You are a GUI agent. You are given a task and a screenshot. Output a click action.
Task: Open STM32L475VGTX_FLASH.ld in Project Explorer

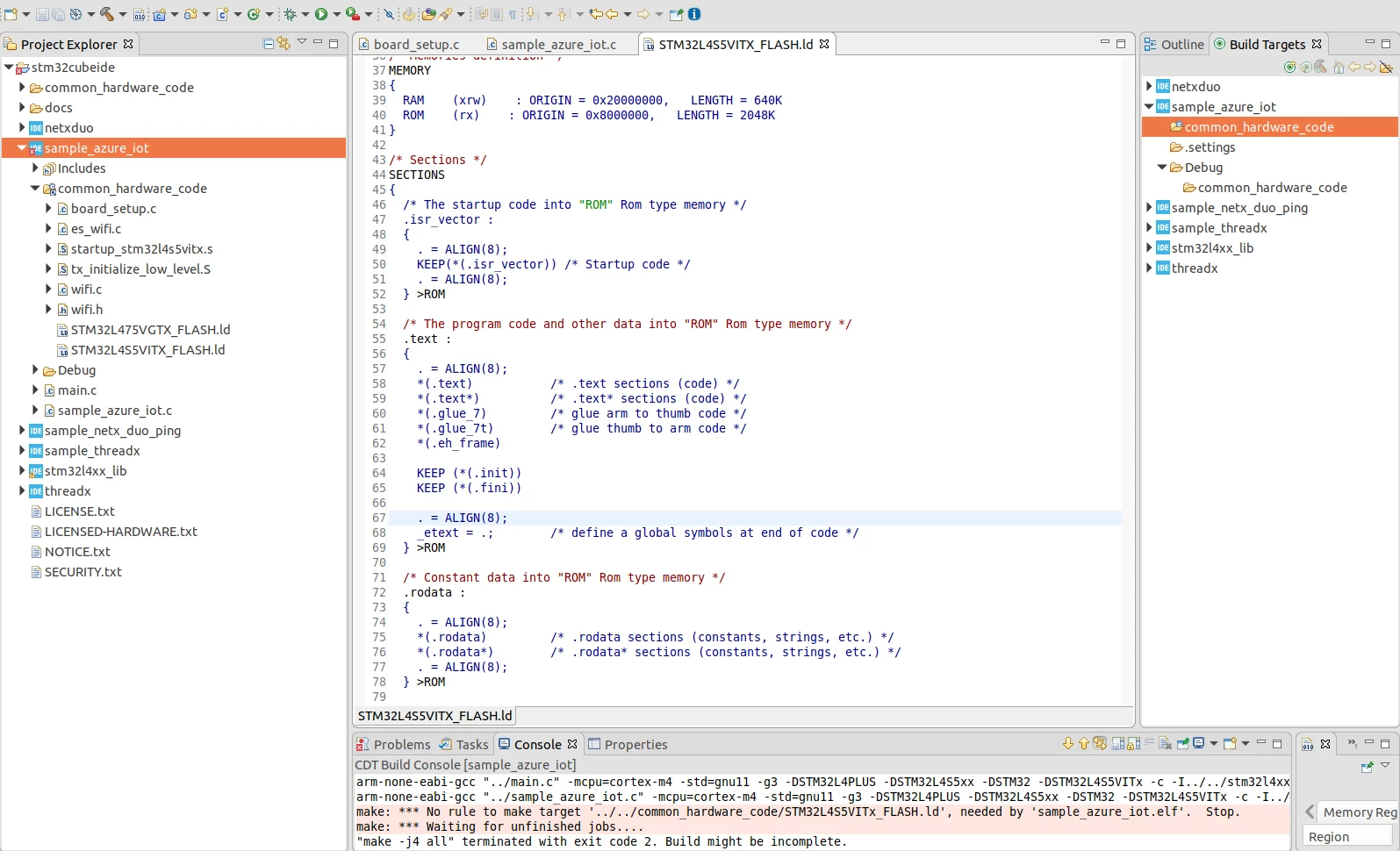150,330
